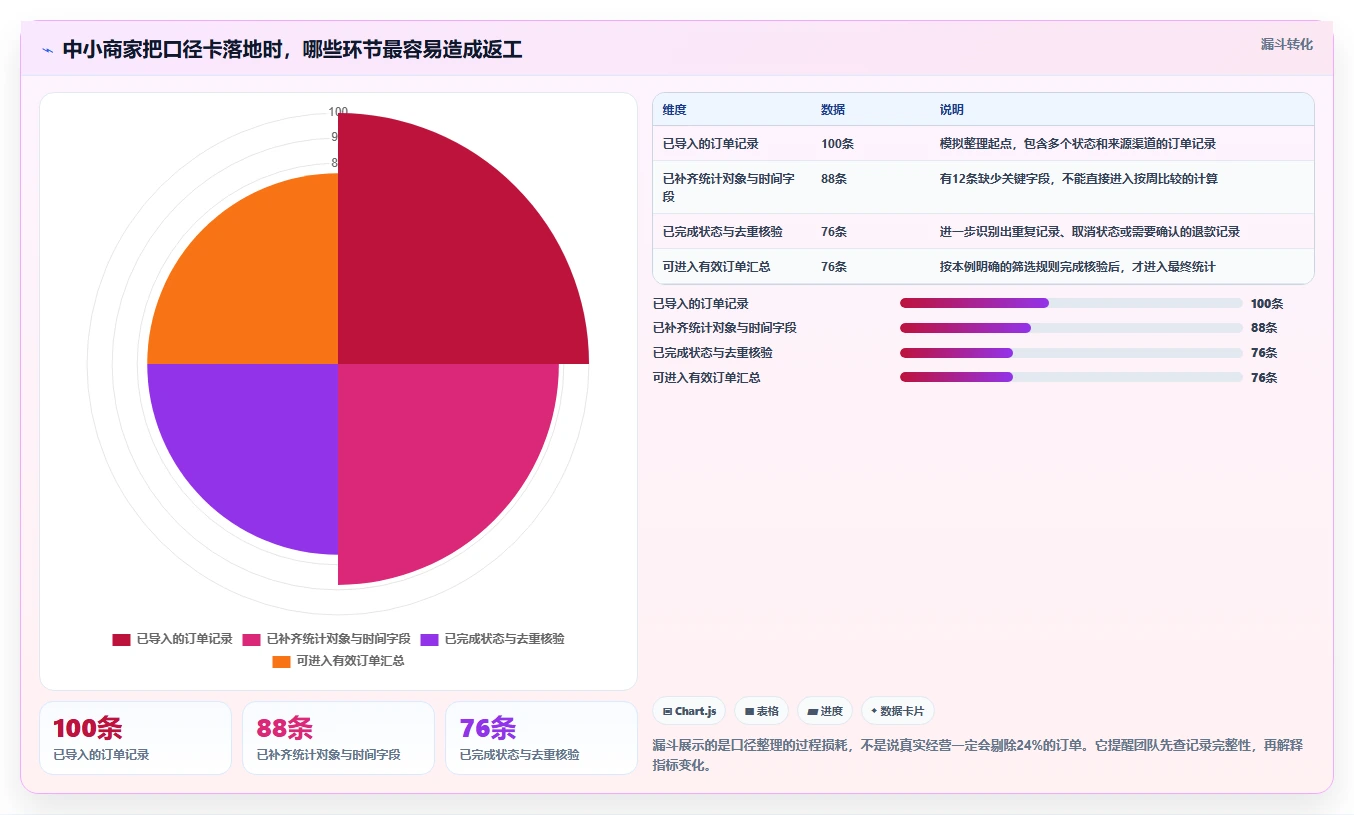Click the chart axis label 100

pyautogui.click(x=338, y=112)
